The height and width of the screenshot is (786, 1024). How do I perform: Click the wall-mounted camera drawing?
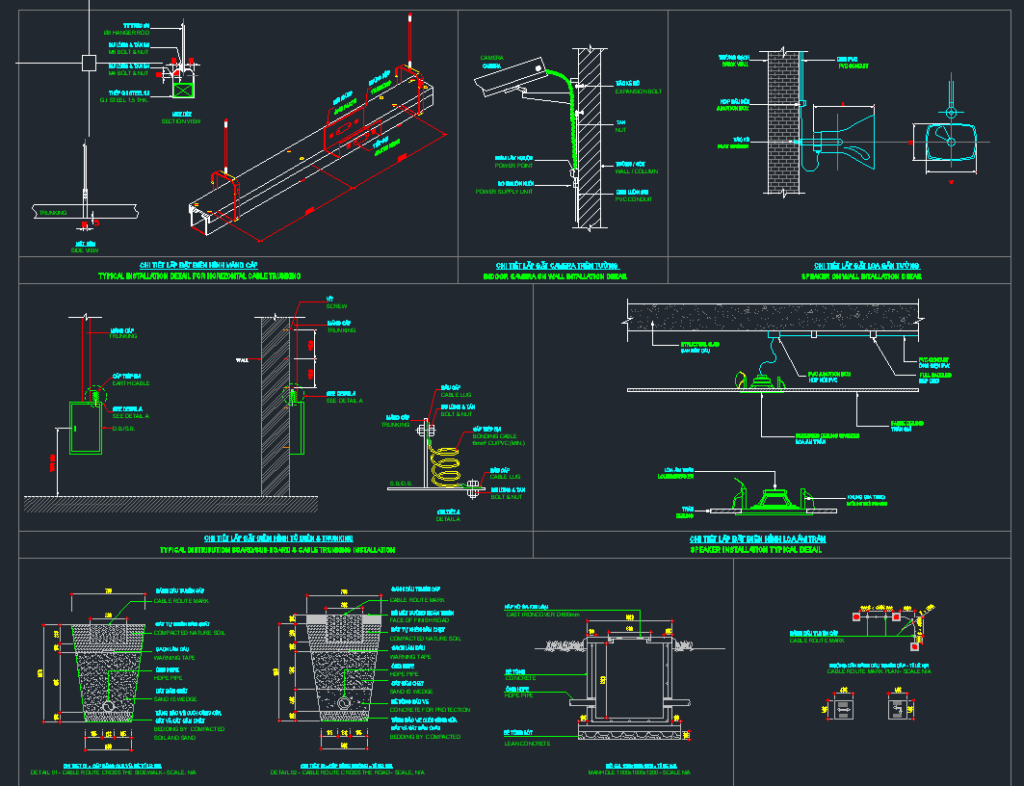(x=512, y=79)
